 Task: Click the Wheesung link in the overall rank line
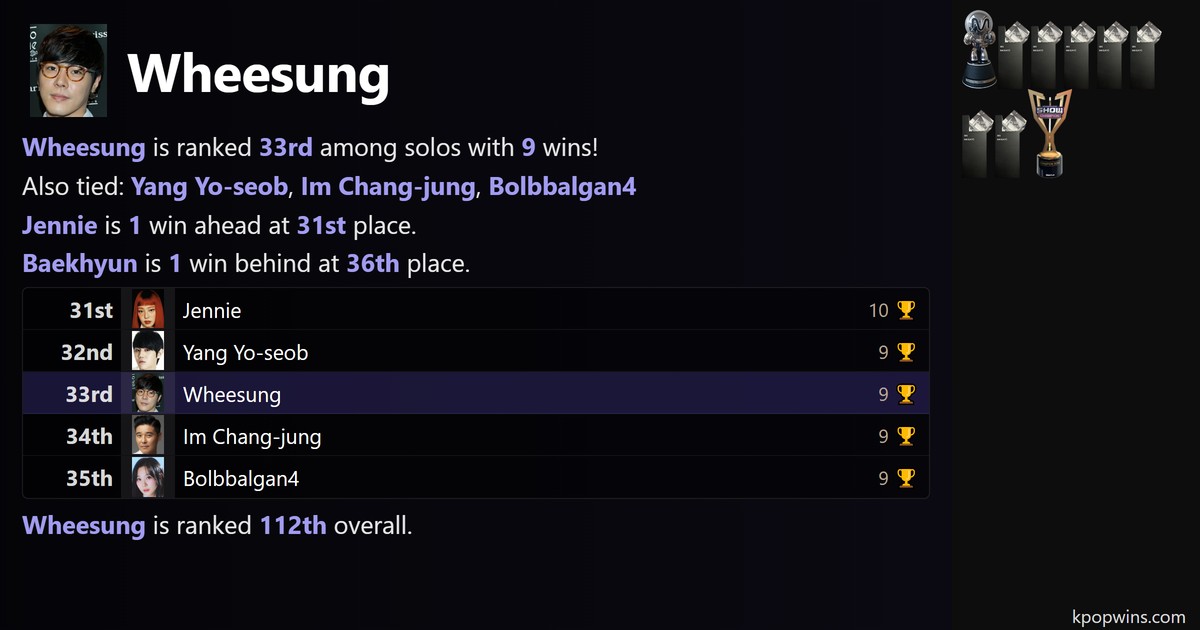pyautogui.click(x=83, y=526)
